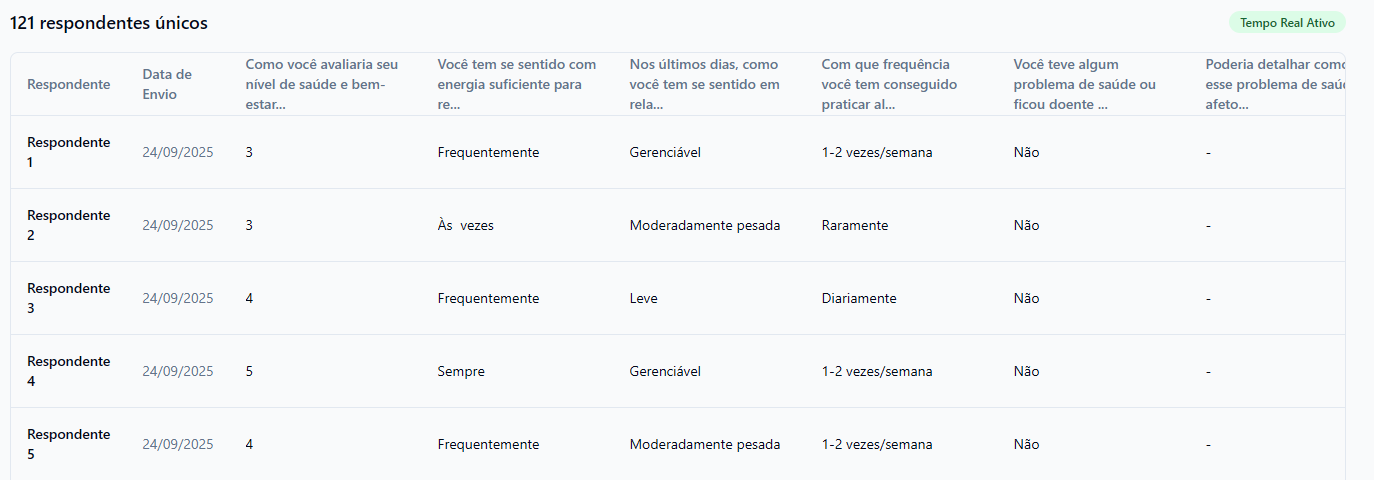Click the "Você teve algum problema de saúde" header

[x=1085, y=84]
